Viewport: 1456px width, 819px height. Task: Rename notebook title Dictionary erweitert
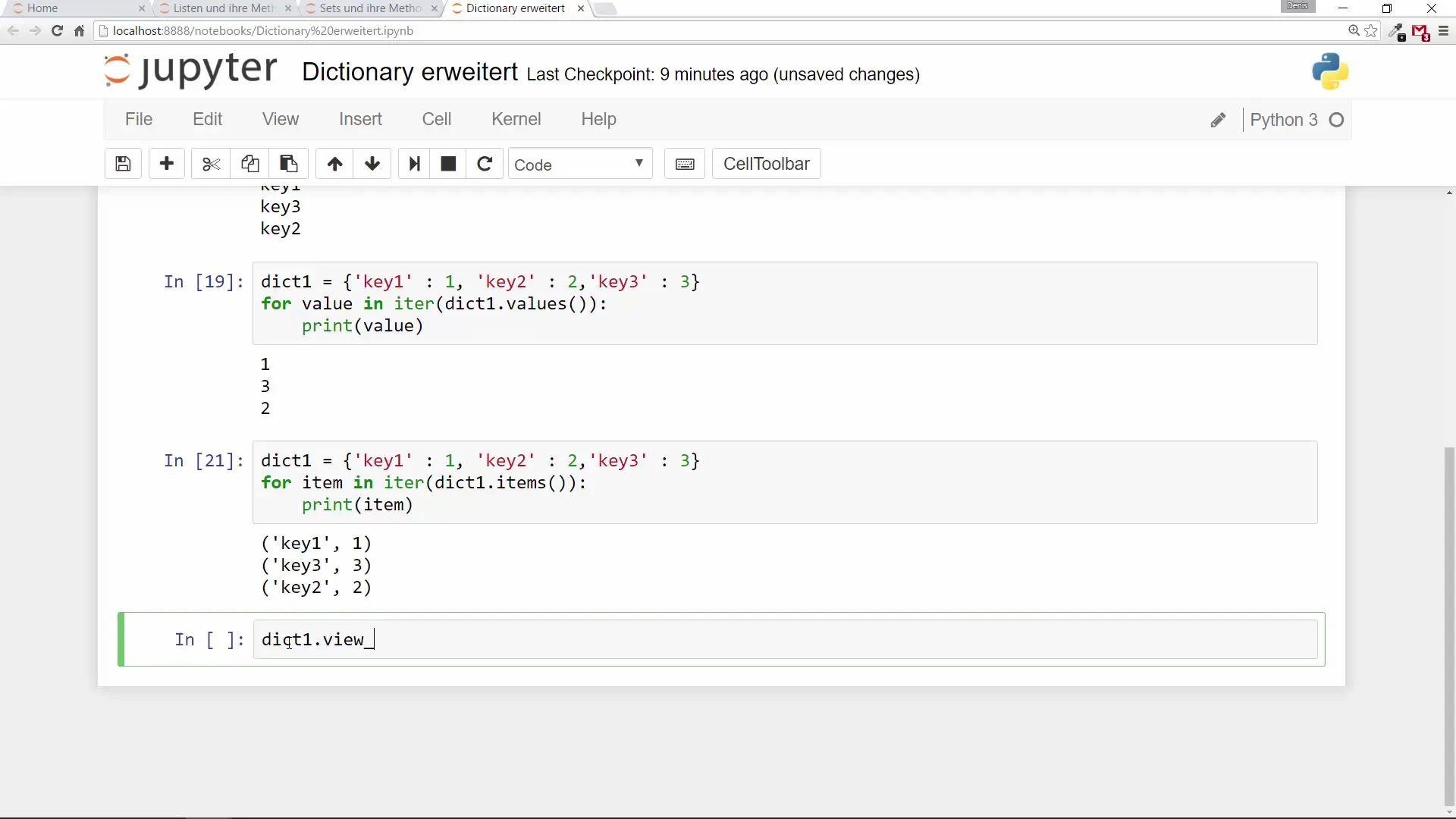point(409,72)
